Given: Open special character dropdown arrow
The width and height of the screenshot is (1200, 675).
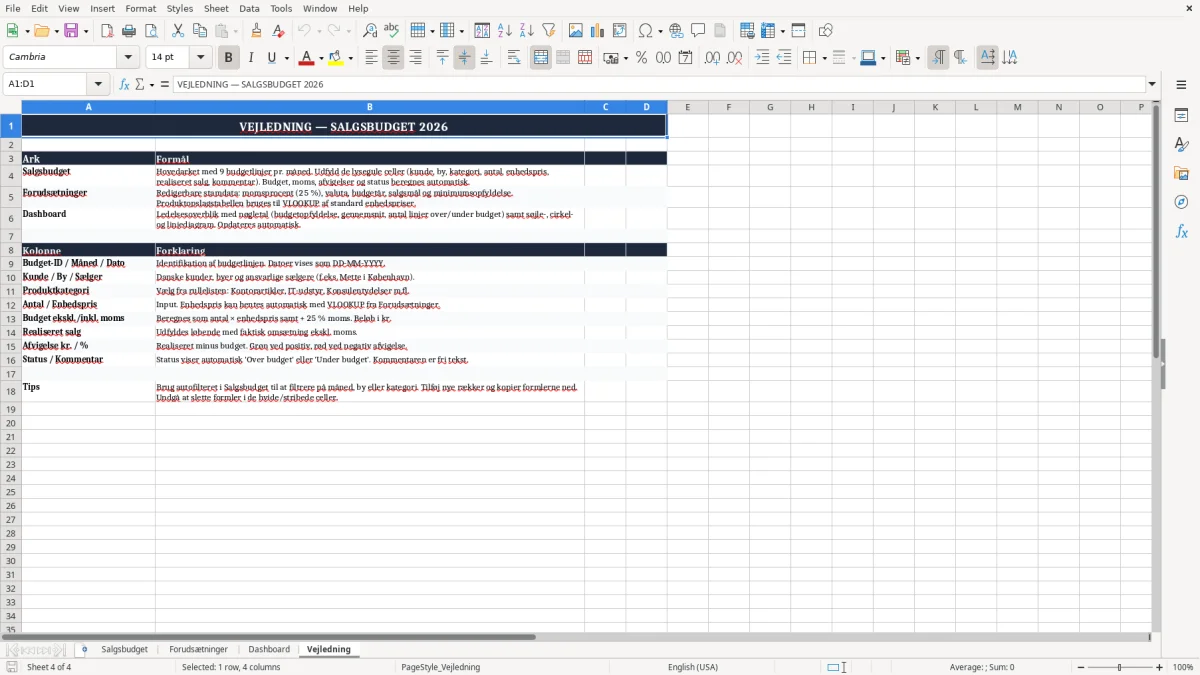Looking at the screenshot, I should [x=660, y=31].
